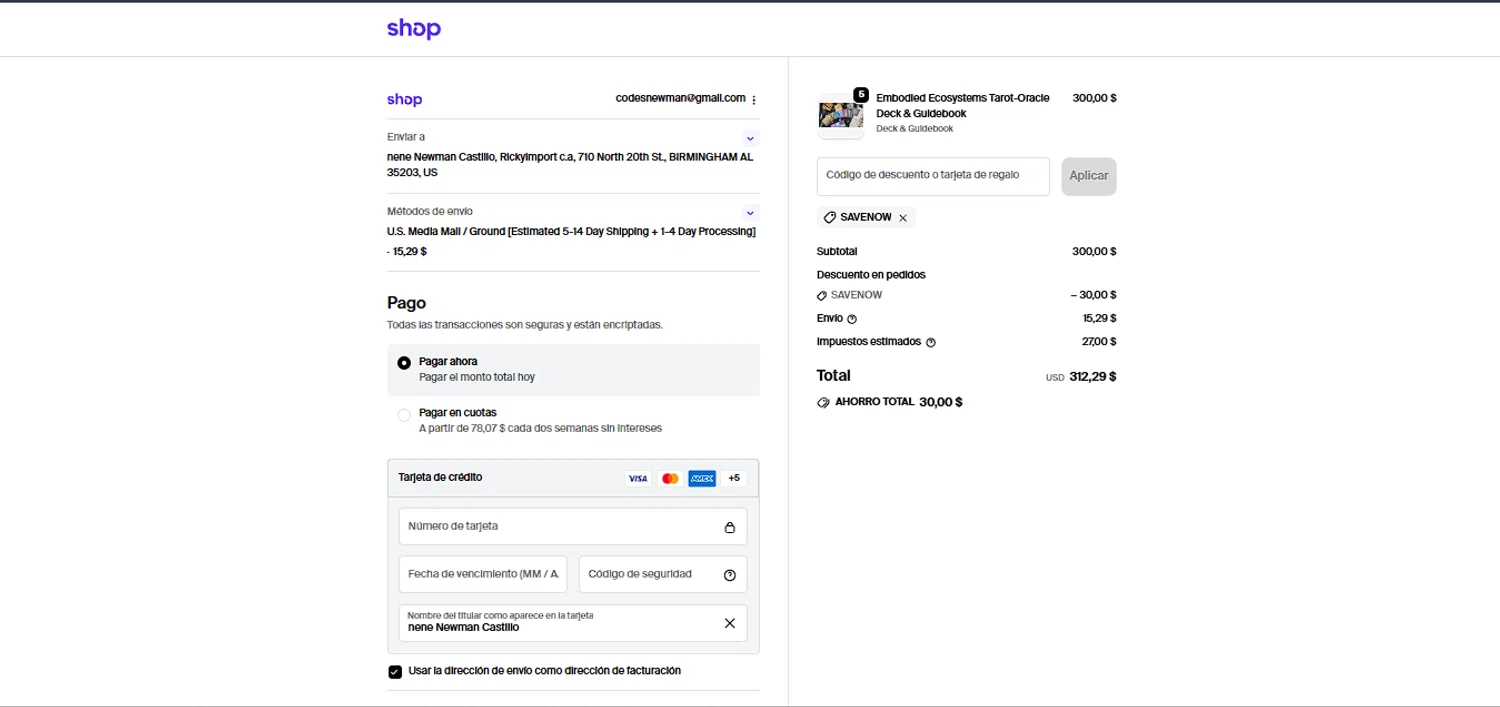Click the security code help icon
1500x707 pixels.
[x=729, y=575]
